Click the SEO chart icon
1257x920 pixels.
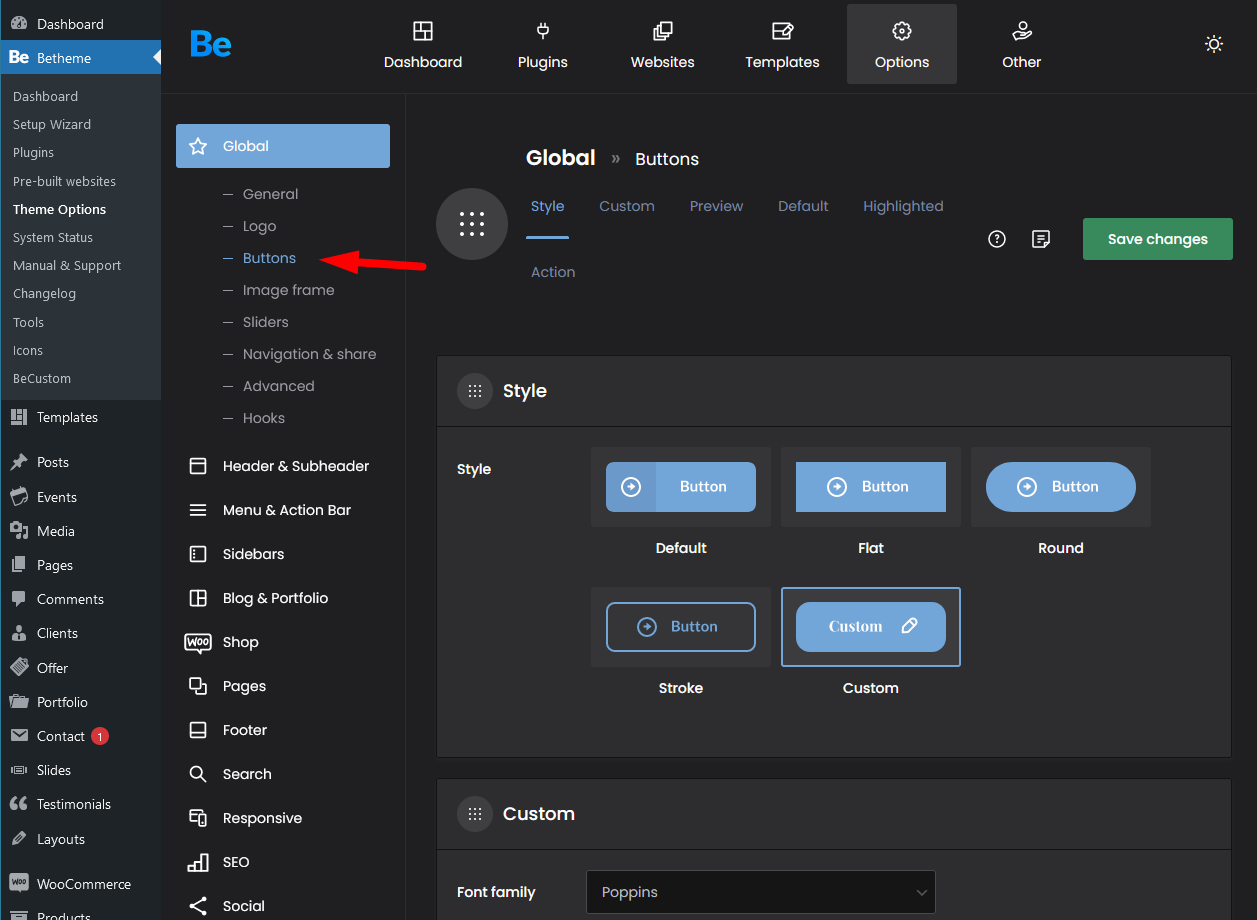point(198,862)
